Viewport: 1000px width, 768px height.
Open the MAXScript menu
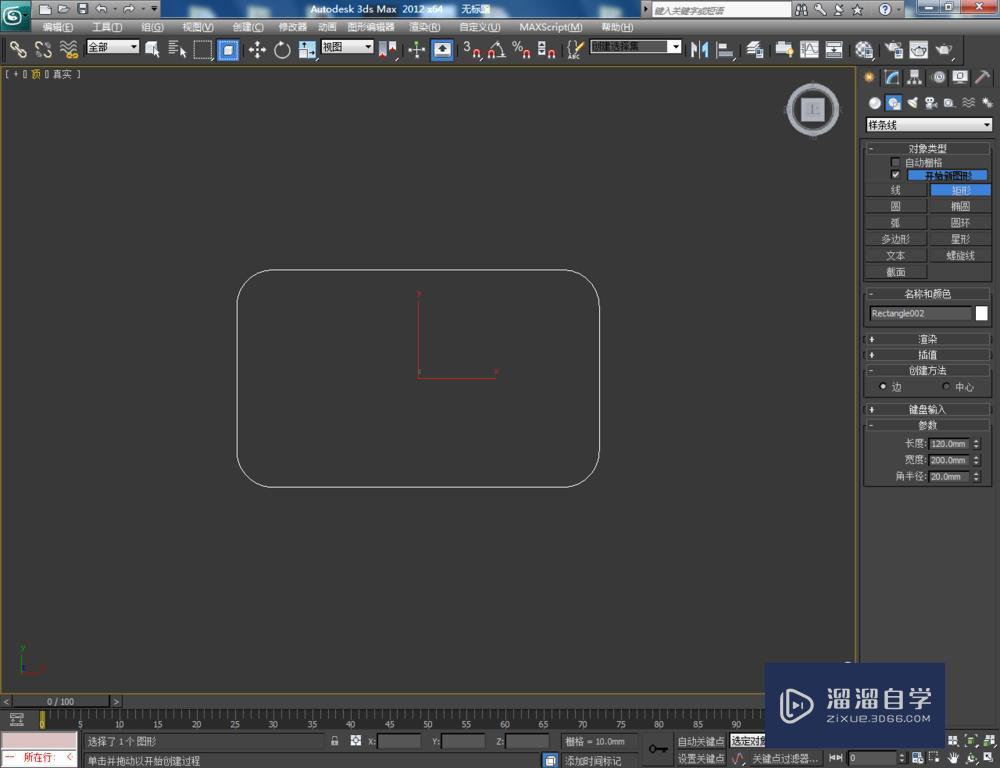point(548,26)
